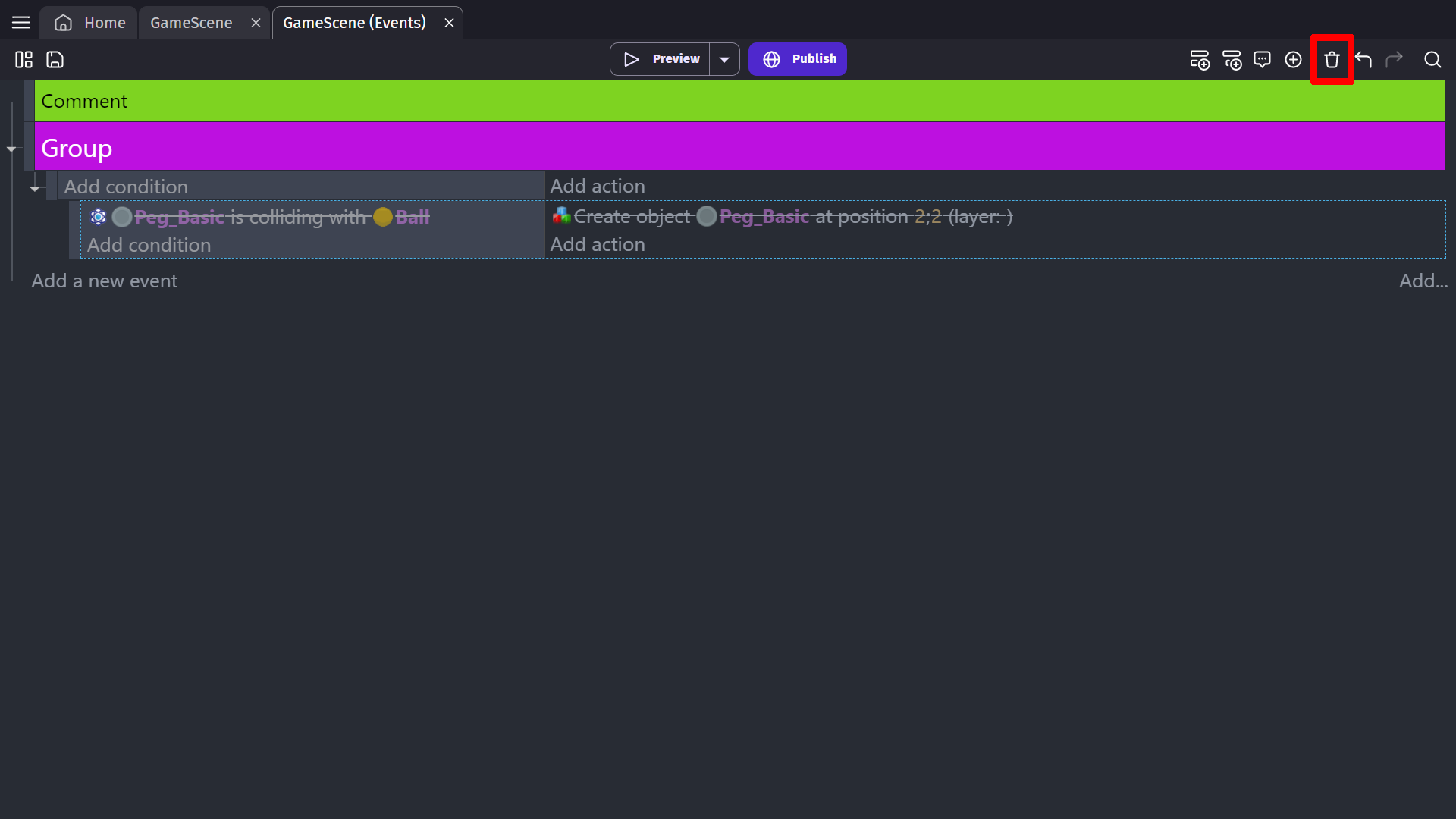Click the Add a sub-event toolbar icon
This screenshot has width=1456, height=819.
1232,59
